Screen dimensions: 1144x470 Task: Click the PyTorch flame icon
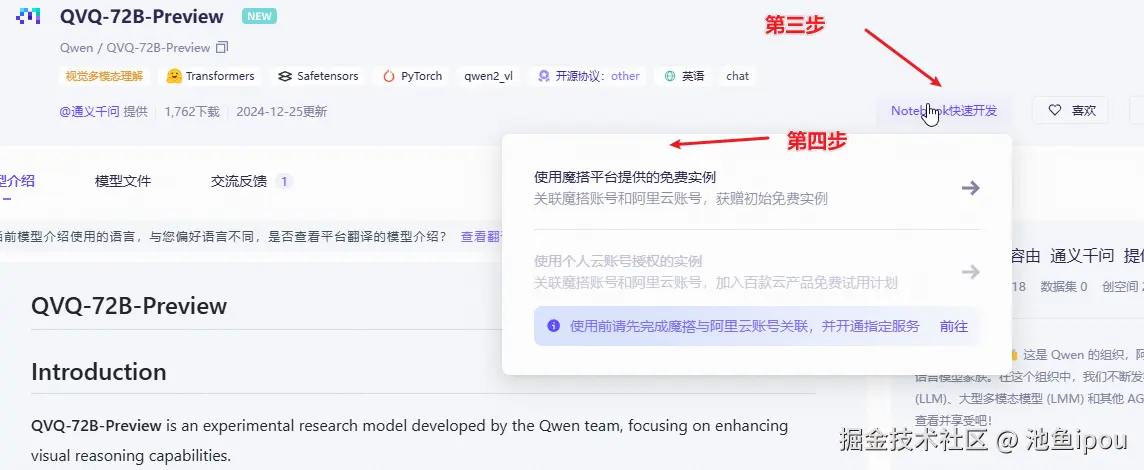(x=388, y=76)
